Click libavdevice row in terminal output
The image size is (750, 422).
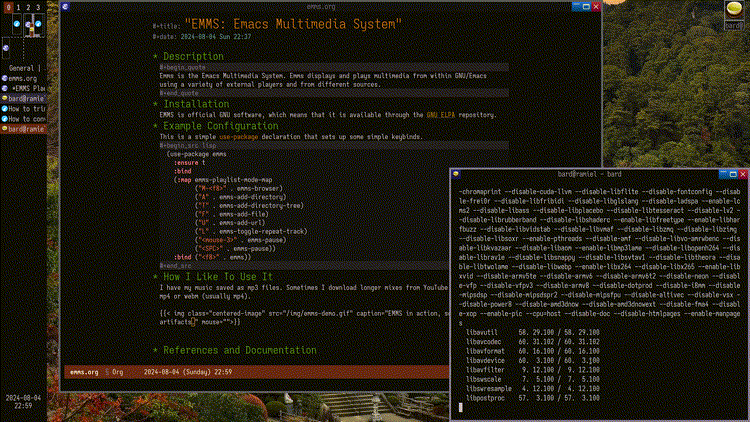pos(532,360)
